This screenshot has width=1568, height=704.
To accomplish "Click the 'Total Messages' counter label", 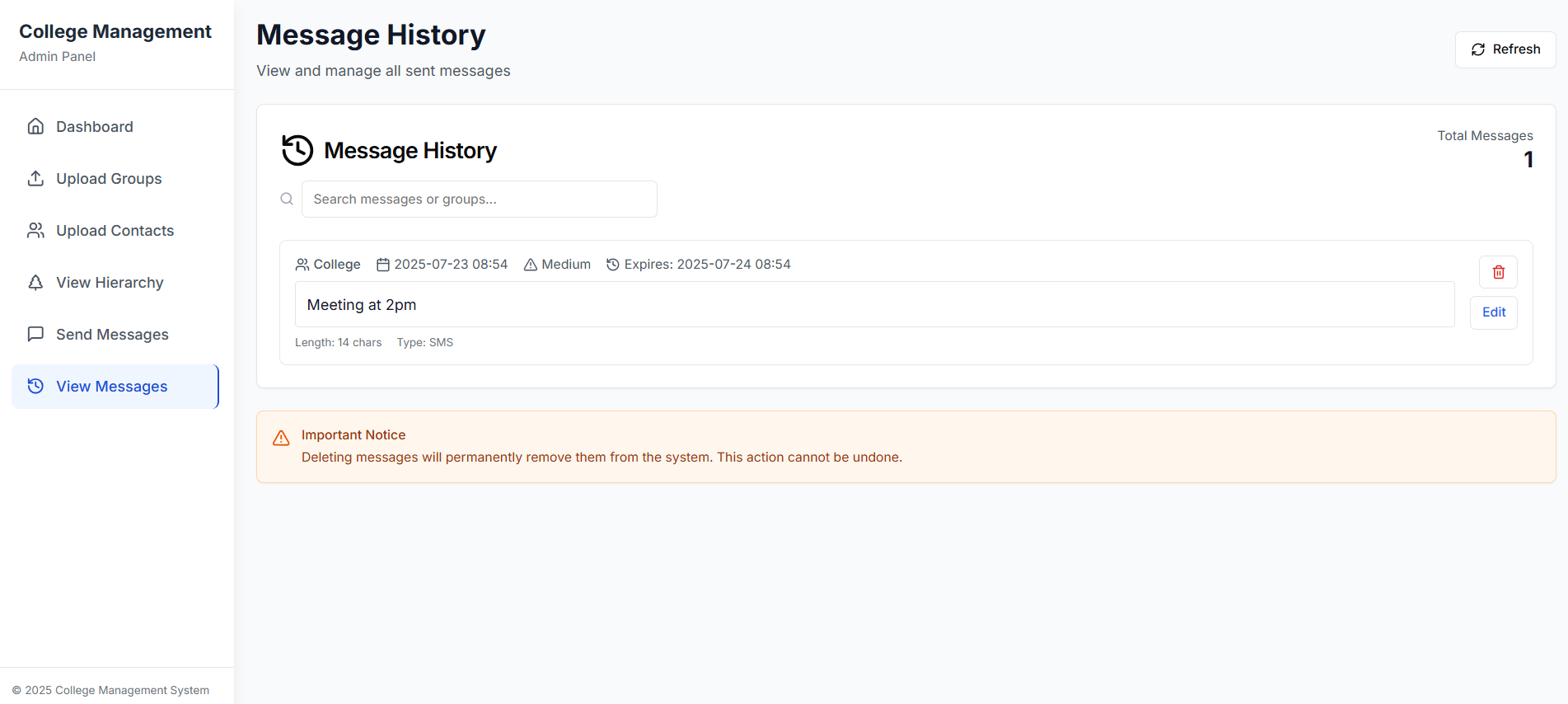I will (1485, 136).
